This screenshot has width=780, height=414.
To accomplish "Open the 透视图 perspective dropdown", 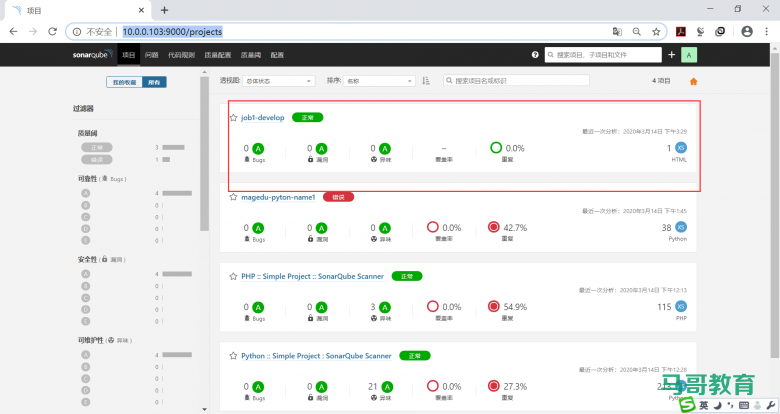I will [279, 81].
